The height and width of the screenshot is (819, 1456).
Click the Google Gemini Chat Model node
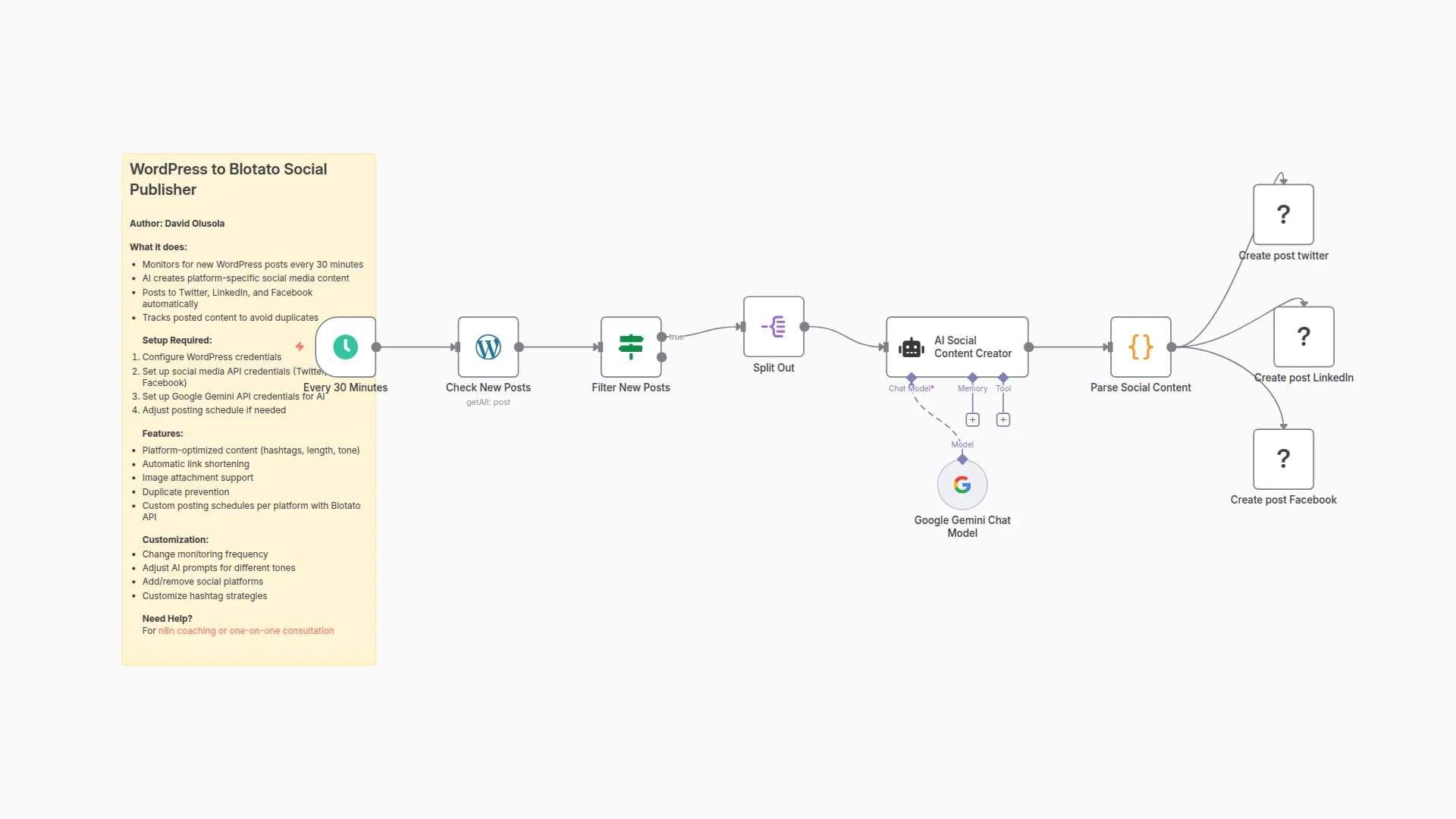962,485
